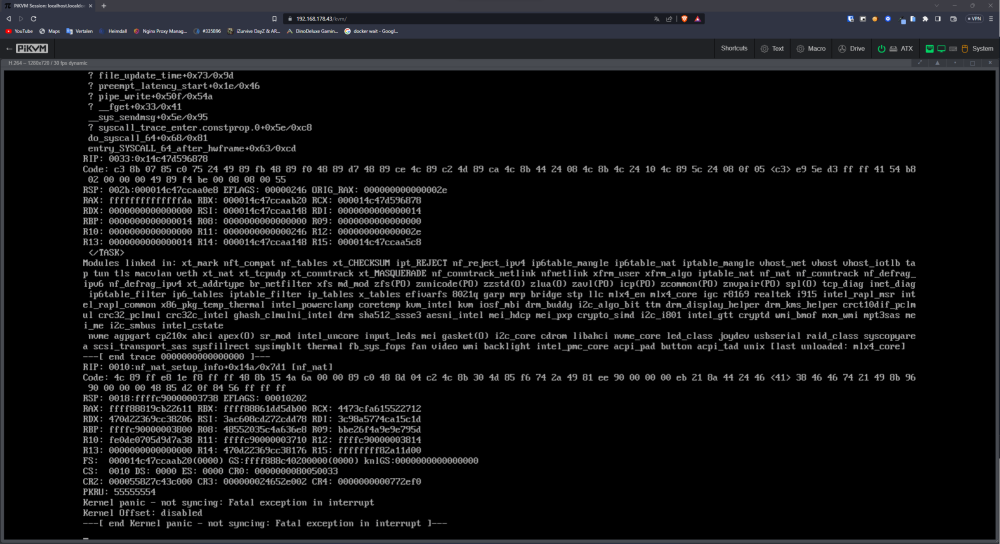The height and width of the screenshot is (544, 1000).
Task: Click the keyboard status indicator icon
Action: click(953, 48)
